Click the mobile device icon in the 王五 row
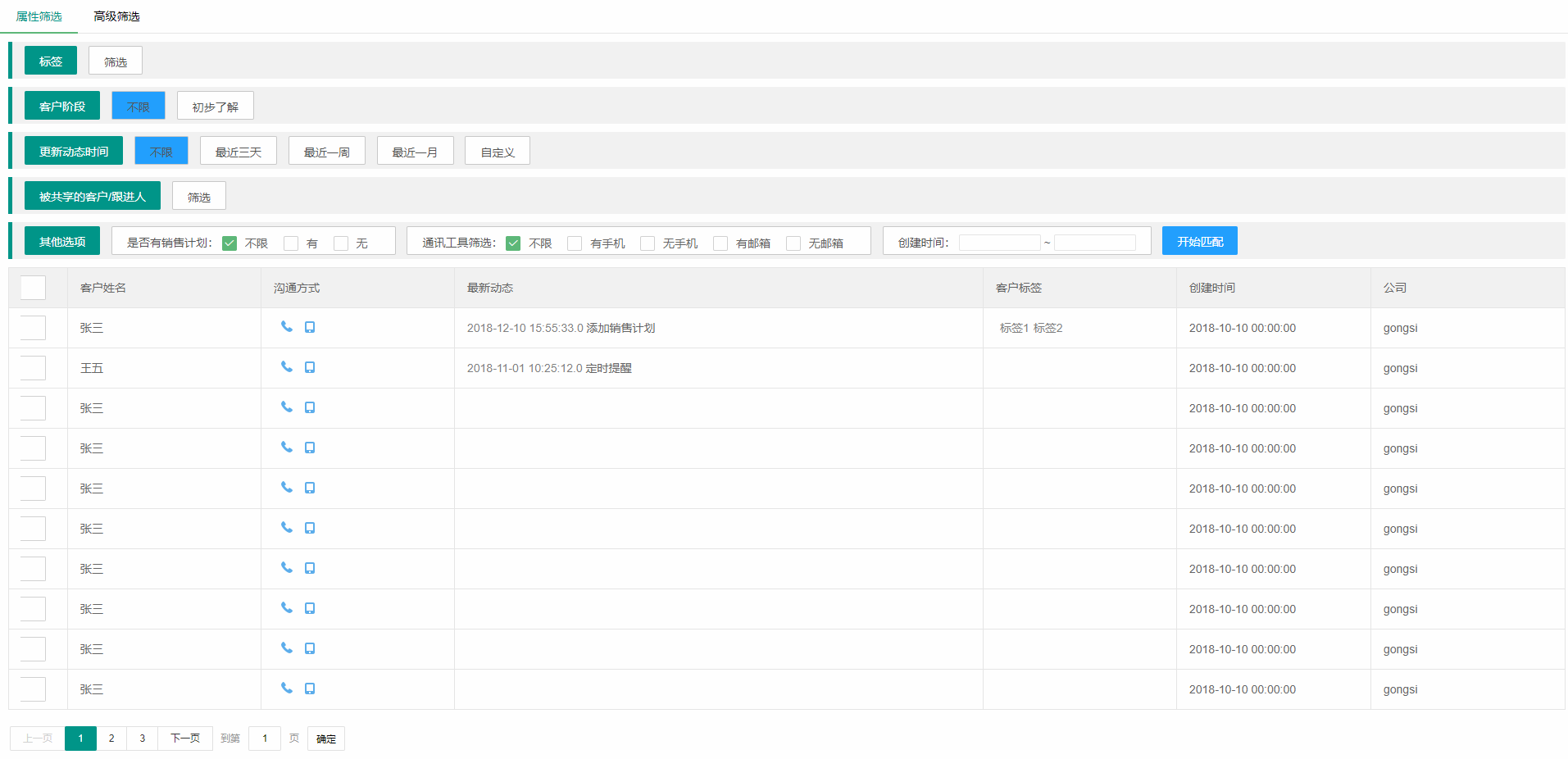 pos(310,367)
